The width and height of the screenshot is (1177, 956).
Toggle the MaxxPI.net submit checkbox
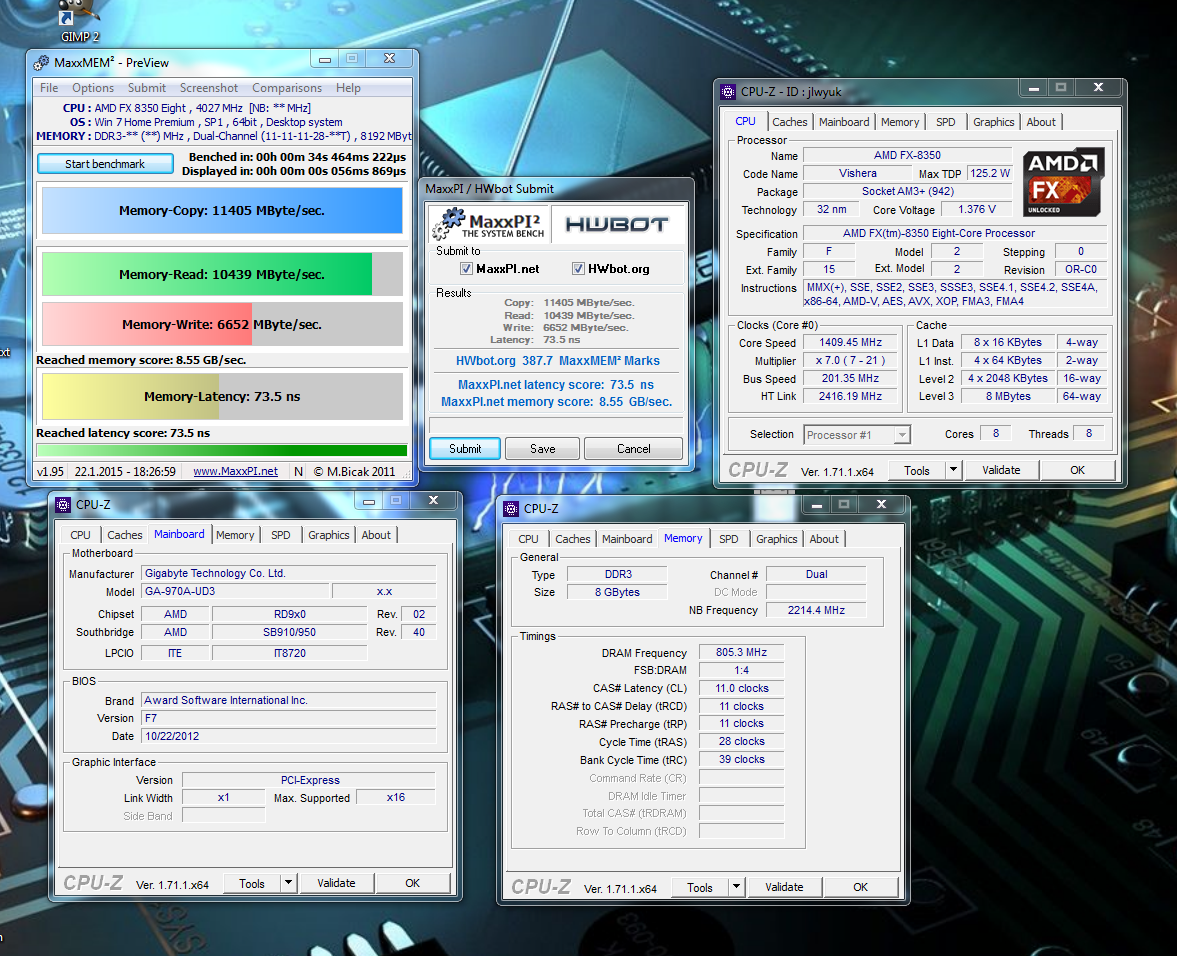pos(466,269)
